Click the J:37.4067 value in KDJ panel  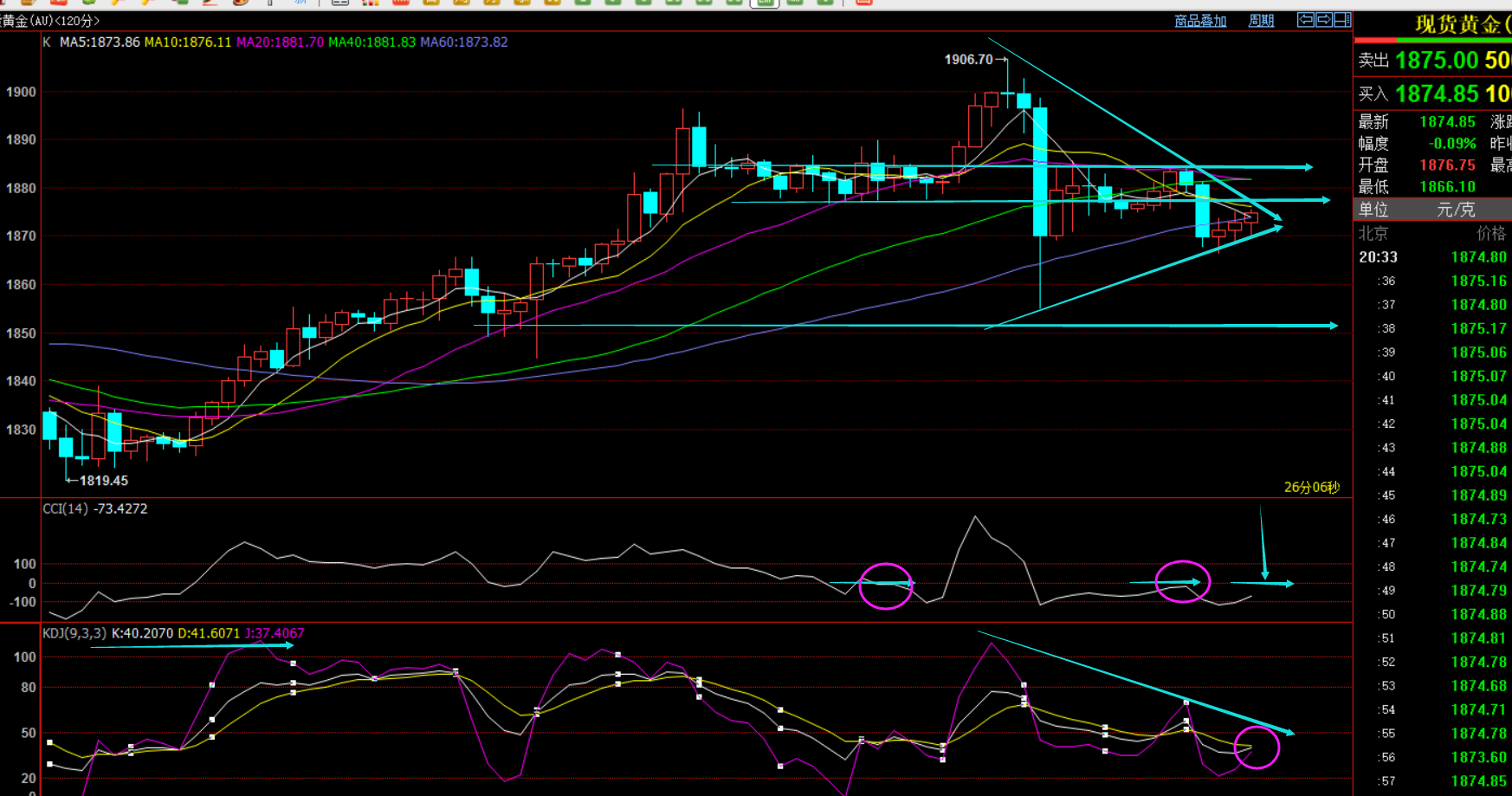pos(275,633)
